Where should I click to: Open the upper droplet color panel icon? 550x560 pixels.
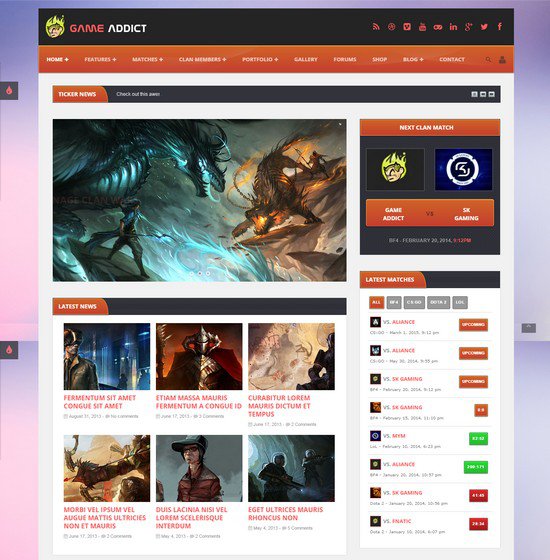(9, 91)
